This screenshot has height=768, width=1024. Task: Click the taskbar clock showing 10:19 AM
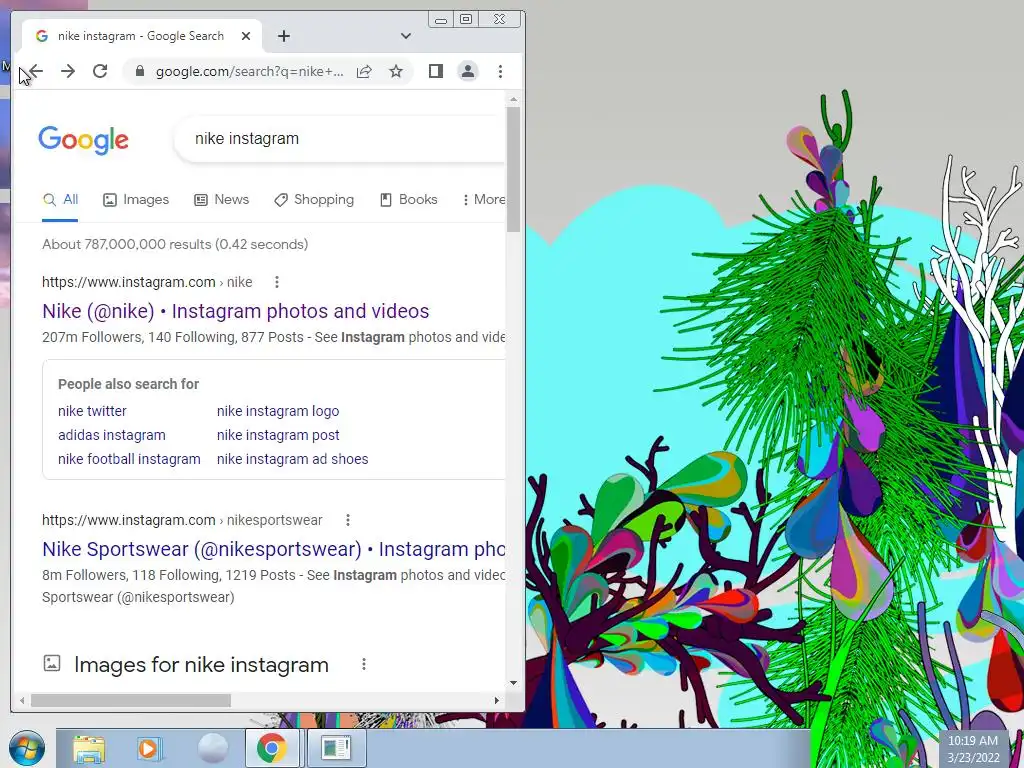click(x=973, y=749)
